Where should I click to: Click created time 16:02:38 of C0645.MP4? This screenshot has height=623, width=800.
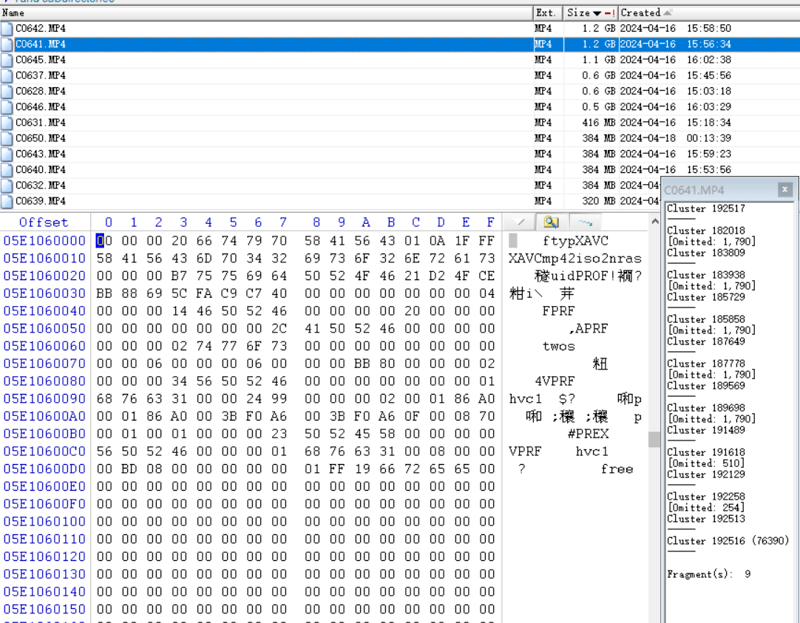(x=709, y=60)
